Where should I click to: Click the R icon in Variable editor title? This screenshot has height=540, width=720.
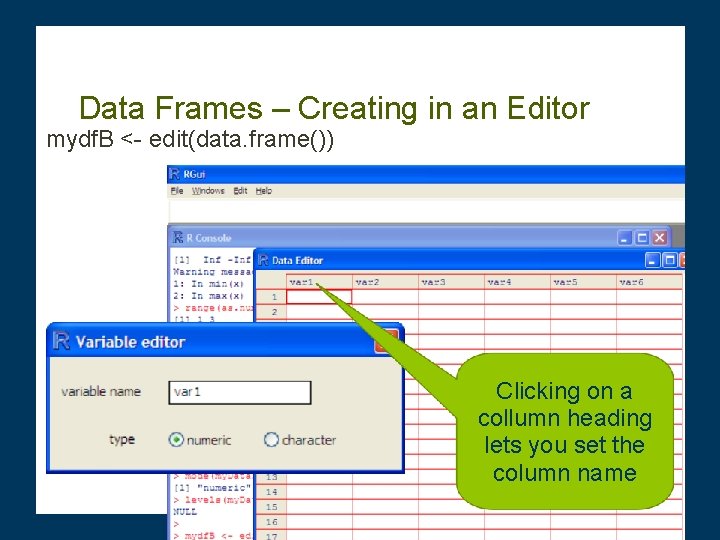tap(61, 341)
